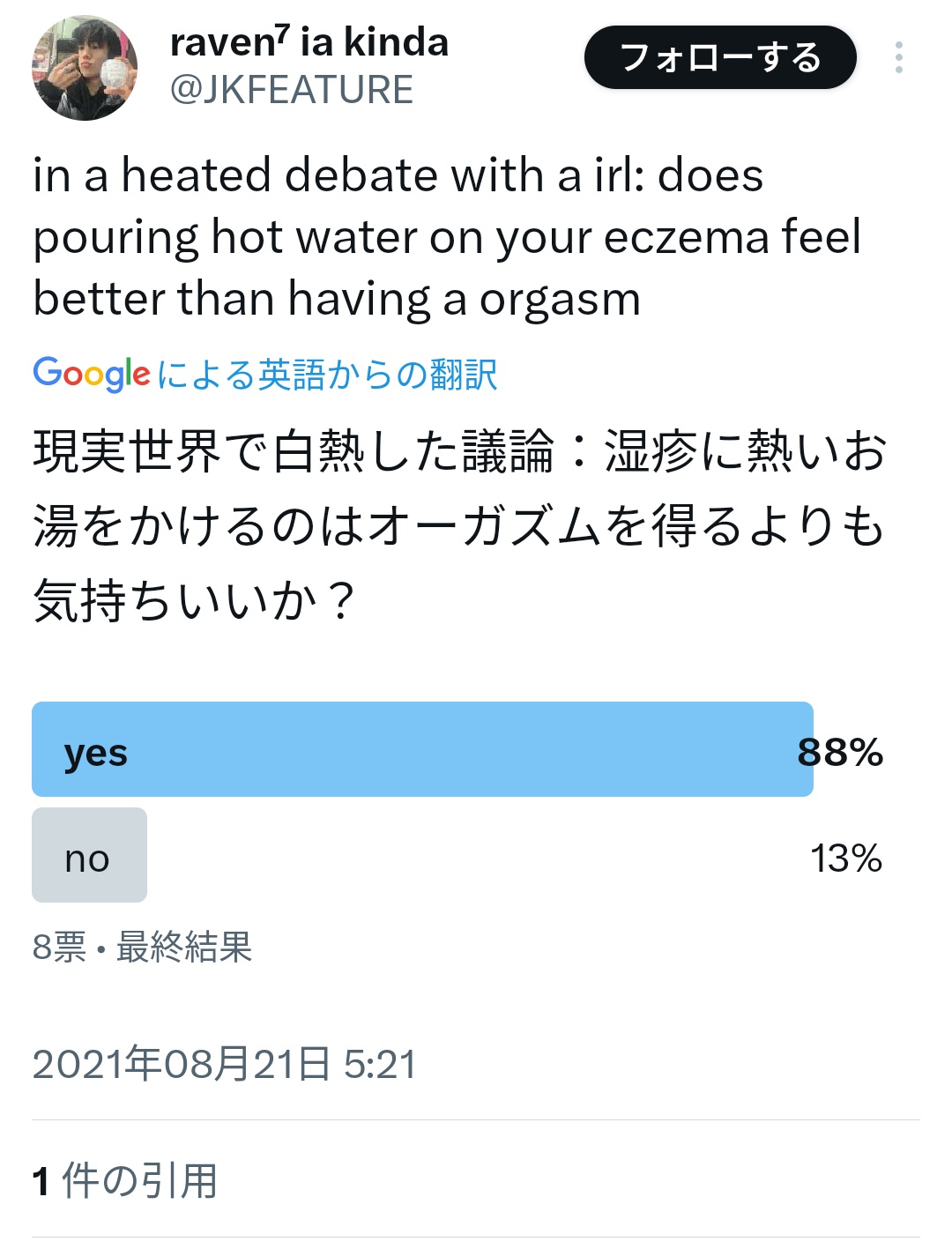The height and width of the screenshot is (1249, 952).
Task: Click the 88% poll percentage
Action: click(840, 752)
